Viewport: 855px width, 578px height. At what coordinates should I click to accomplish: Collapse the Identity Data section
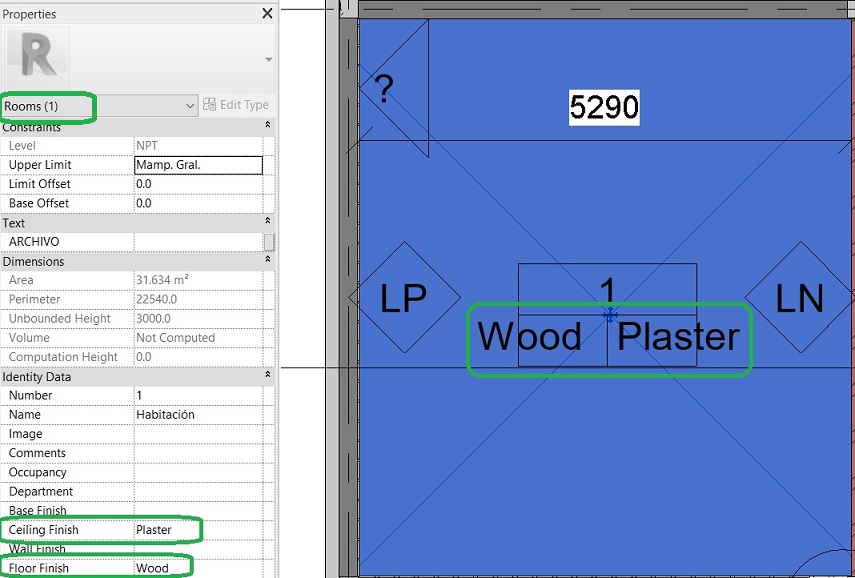pyautogui.click(x=269, y=376)
